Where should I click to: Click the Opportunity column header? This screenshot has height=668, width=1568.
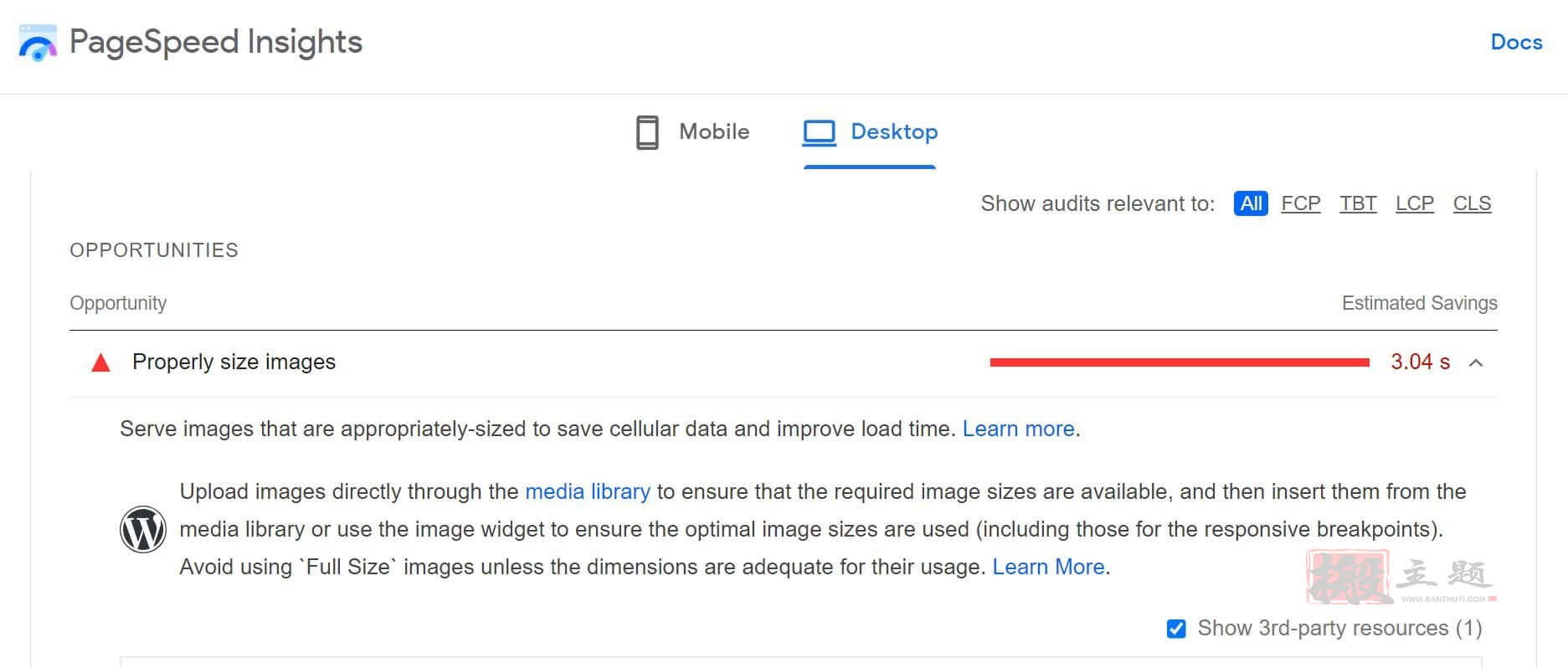click(118, 303)
